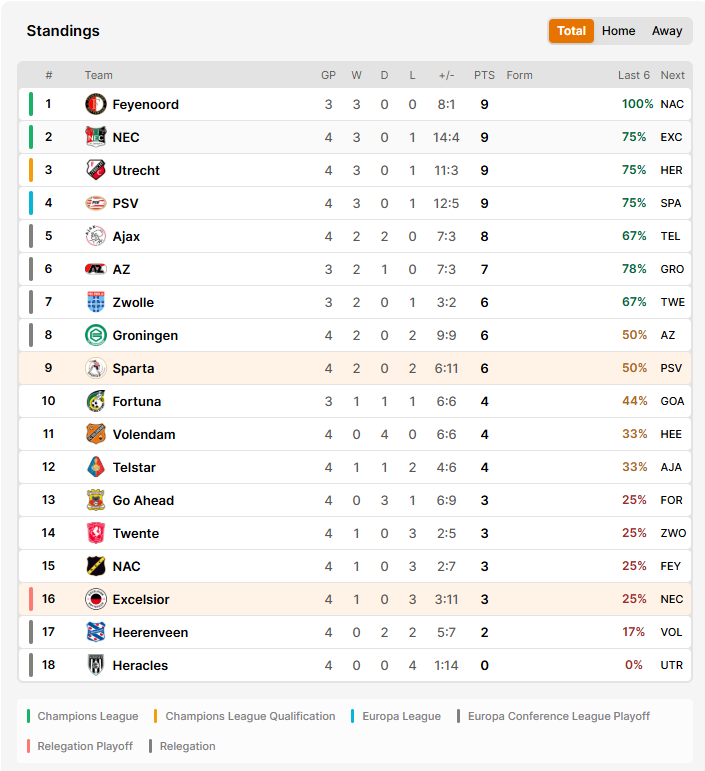Screen dimensions: 705x771
Task: Select the PSV club badge
Action: click(95, 203)
